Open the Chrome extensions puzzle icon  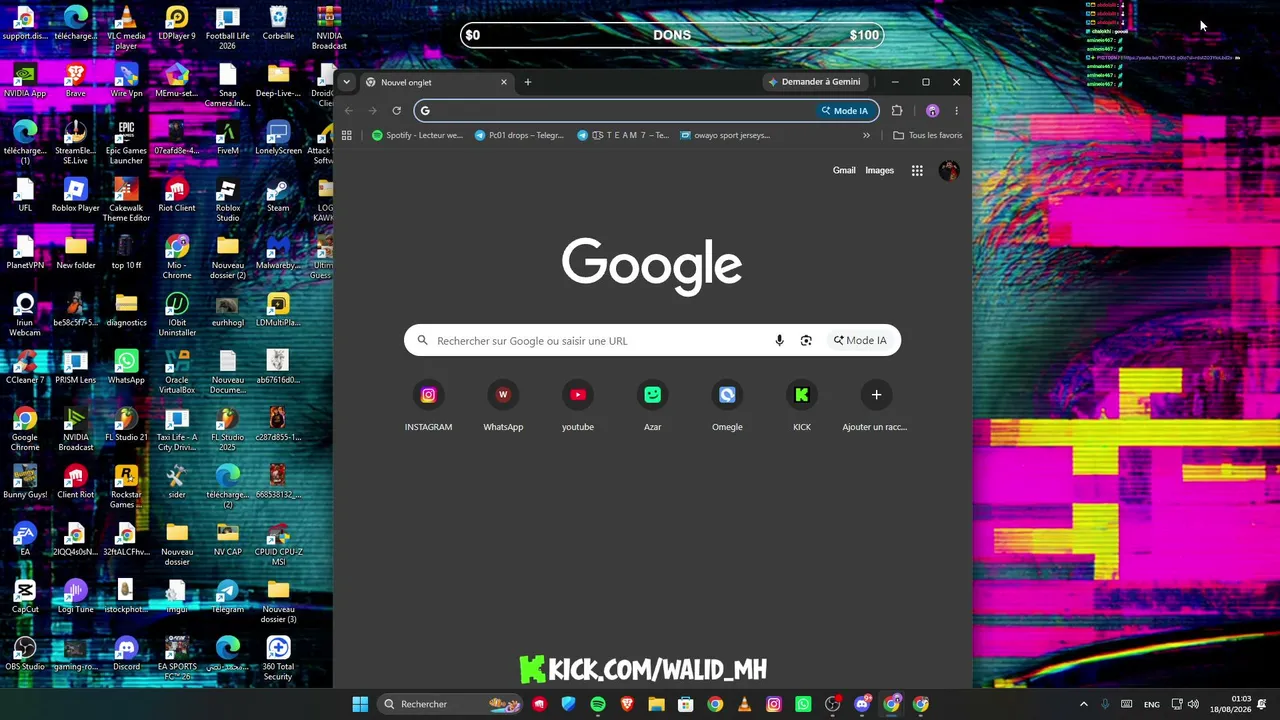(897, 111)
